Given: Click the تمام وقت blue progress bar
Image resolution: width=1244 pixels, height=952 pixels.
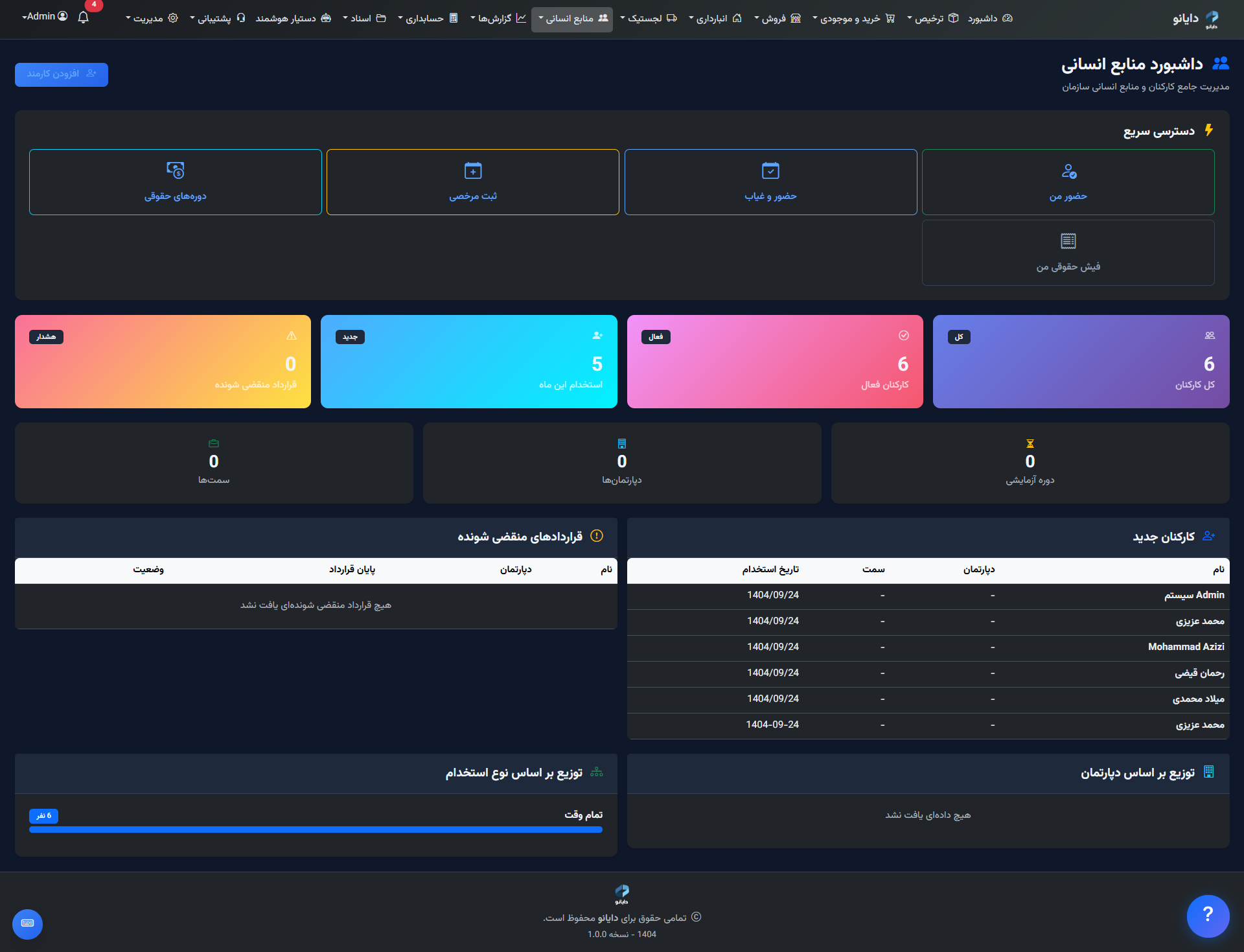Looking at the screenshot, I should 316,830.
